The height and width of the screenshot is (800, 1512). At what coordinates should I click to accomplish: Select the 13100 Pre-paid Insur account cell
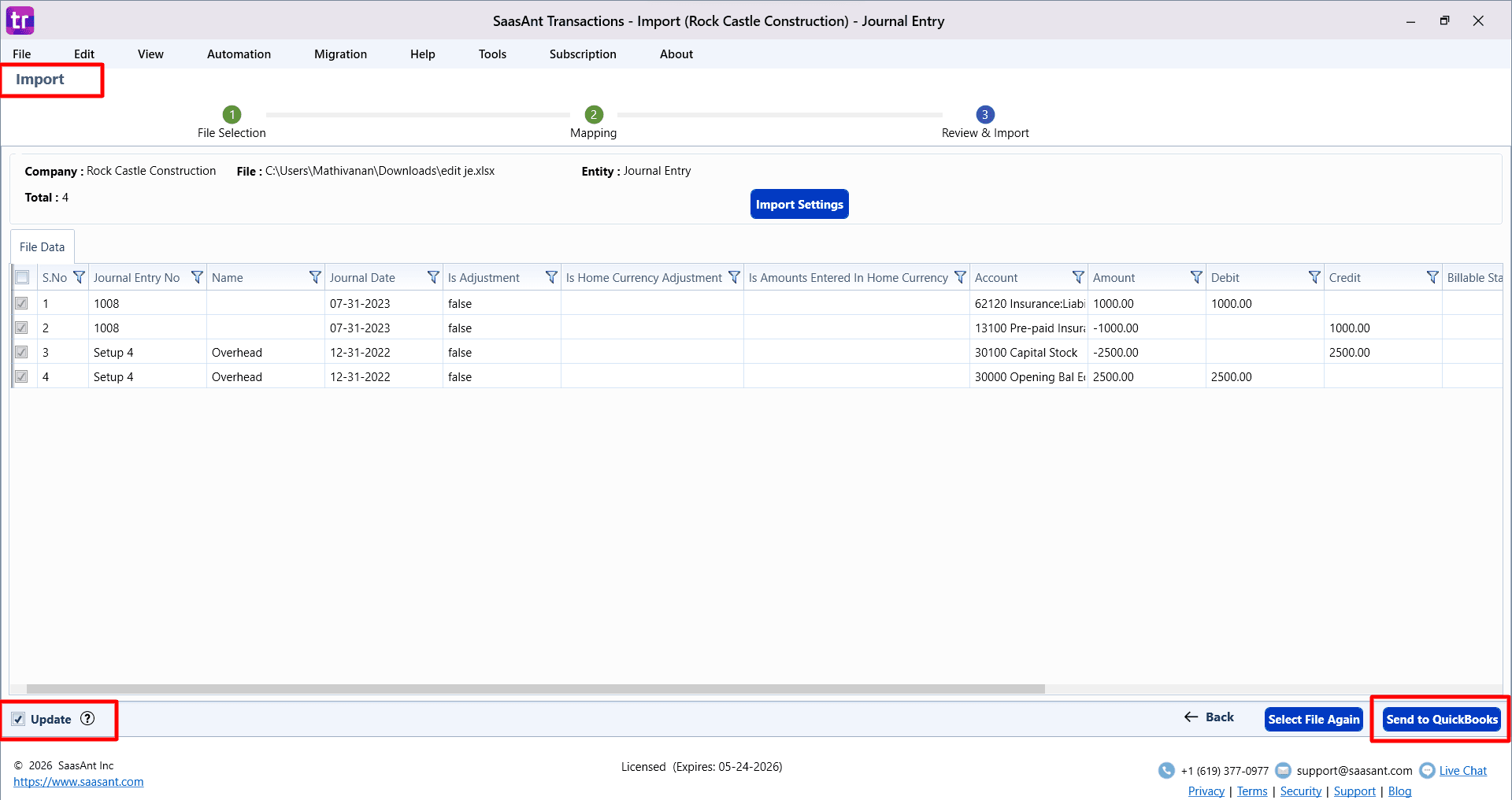click(1028, 328)
